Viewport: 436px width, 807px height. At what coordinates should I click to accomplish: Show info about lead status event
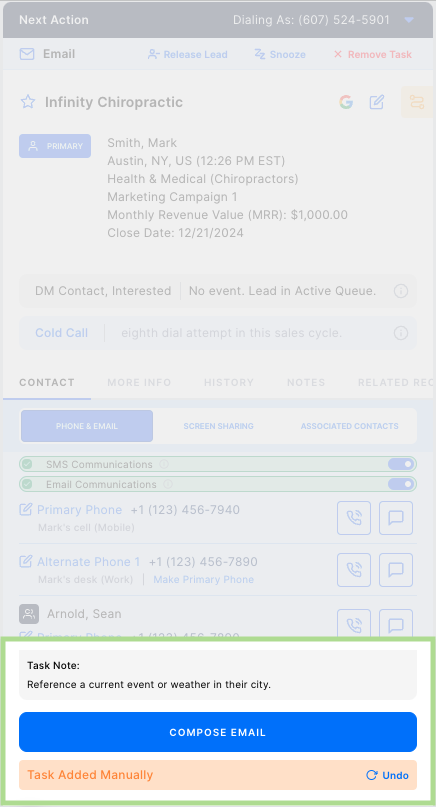point(401,291)
